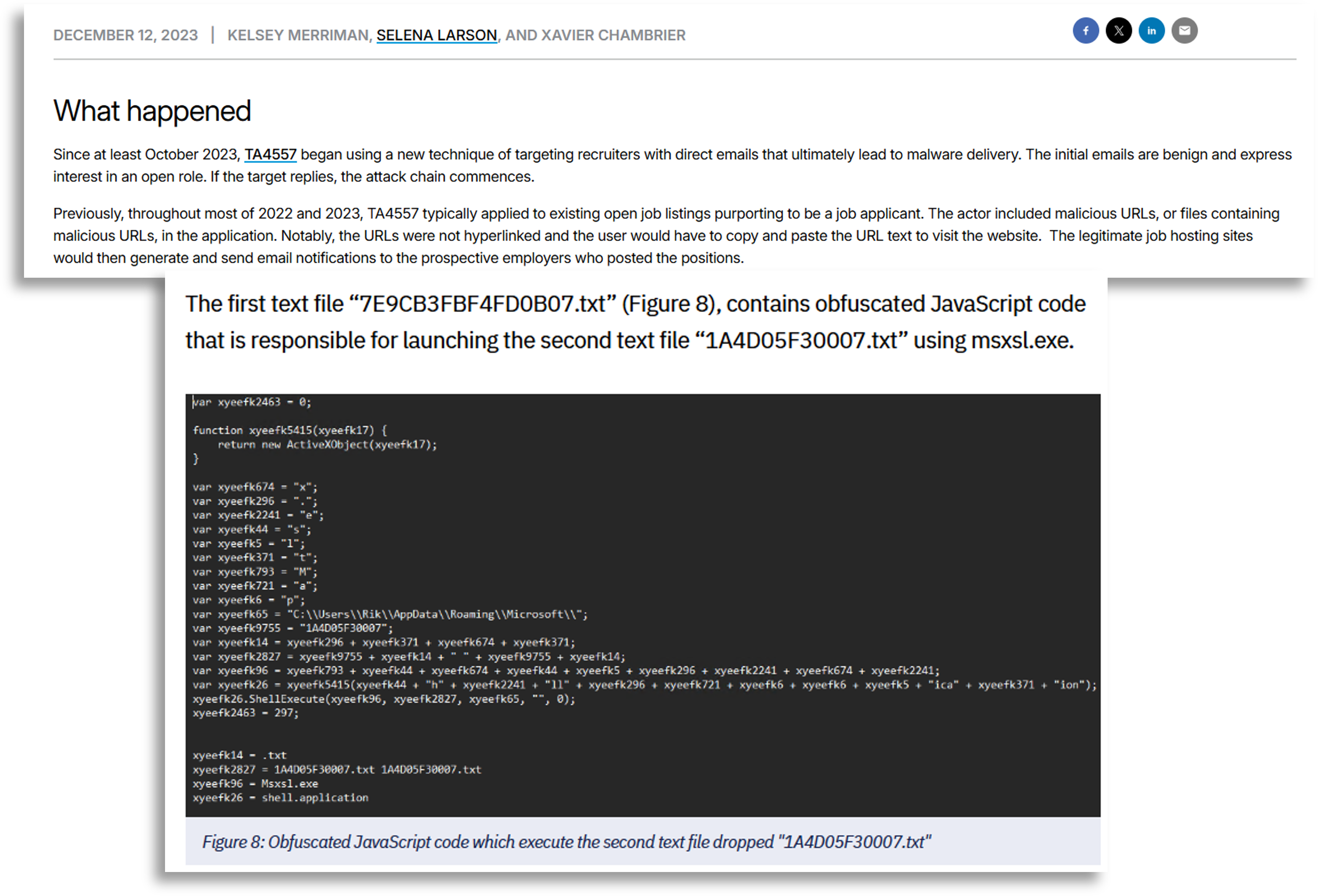Click the paragraph starting 'Previously, throughout'
The height and width of the screenshot is (896, 1318).
tap(666, 235)
